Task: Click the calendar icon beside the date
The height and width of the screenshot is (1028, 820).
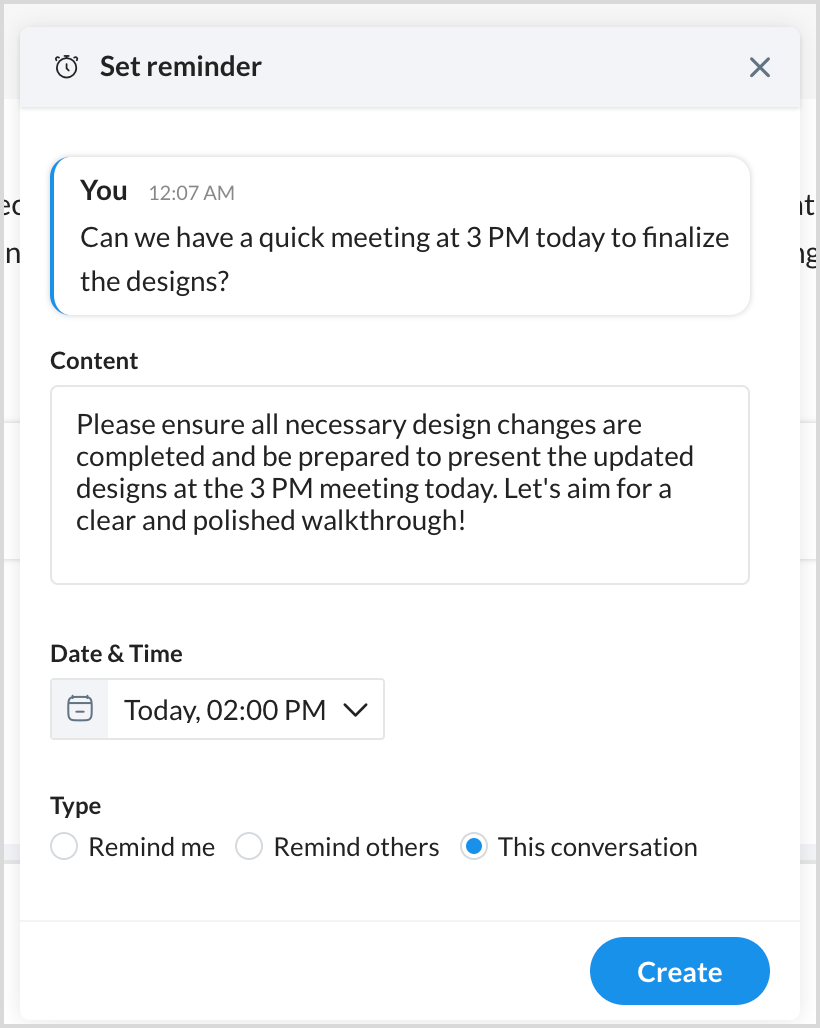Action: pyautogui.click(x=80, y=709)
